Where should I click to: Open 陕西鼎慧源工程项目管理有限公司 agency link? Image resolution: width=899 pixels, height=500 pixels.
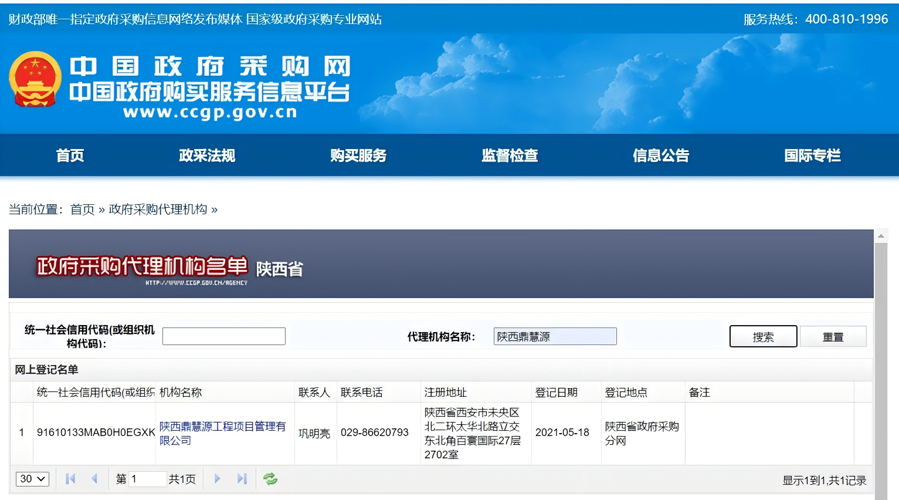tap(222, 433)
